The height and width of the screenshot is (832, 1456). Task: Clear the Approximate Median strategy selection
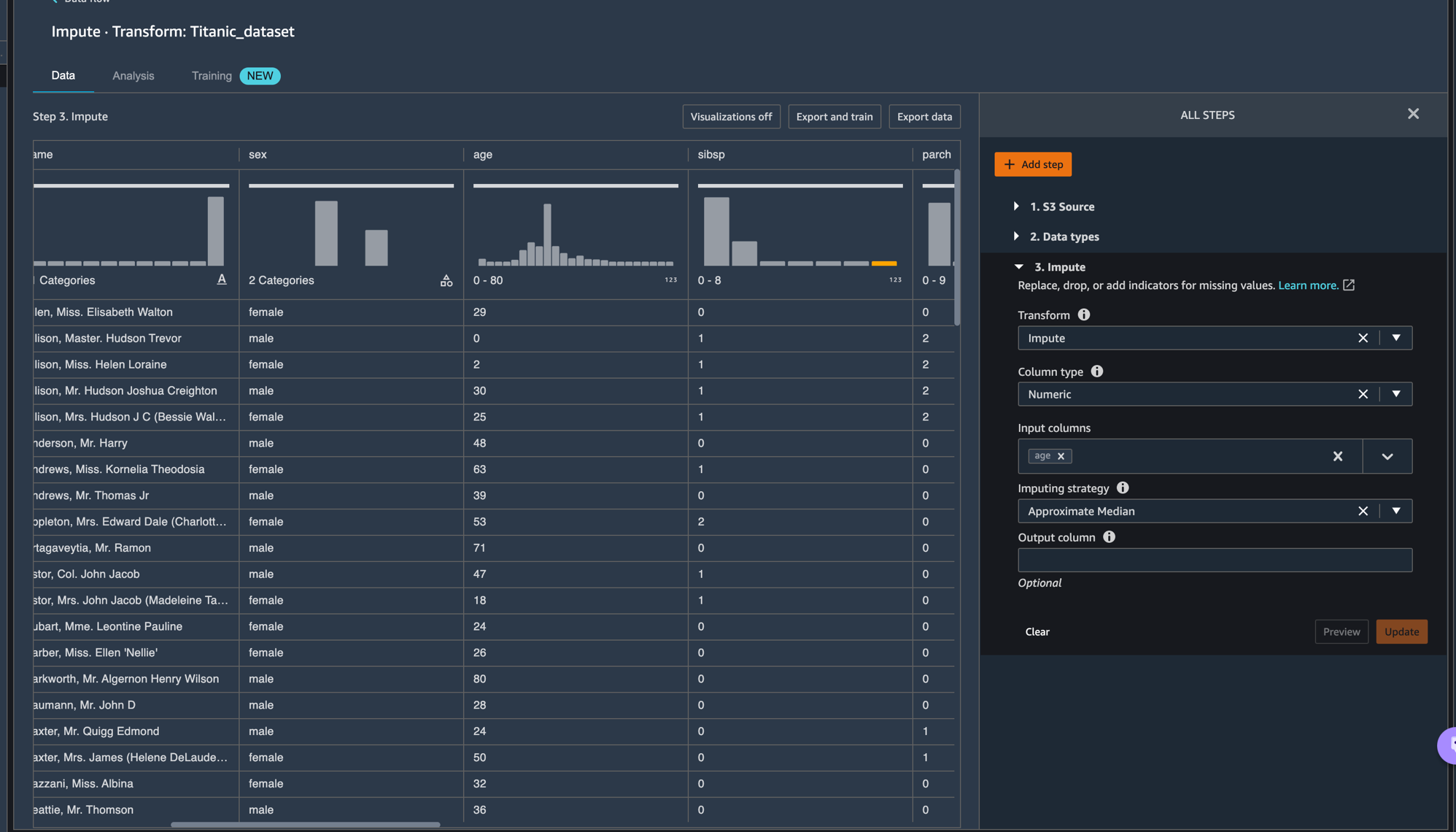tap(1363, 511)
